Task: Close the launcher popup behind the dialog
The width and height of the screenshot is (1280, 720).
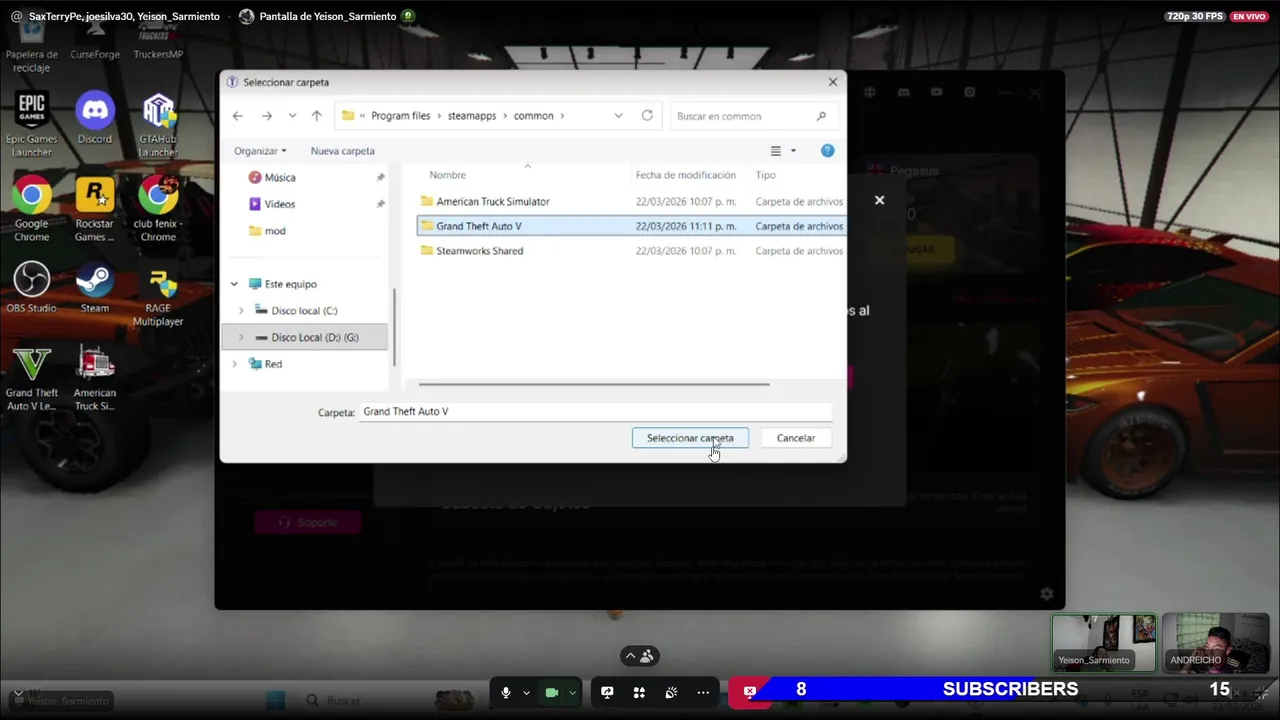Action: (879, 200)
